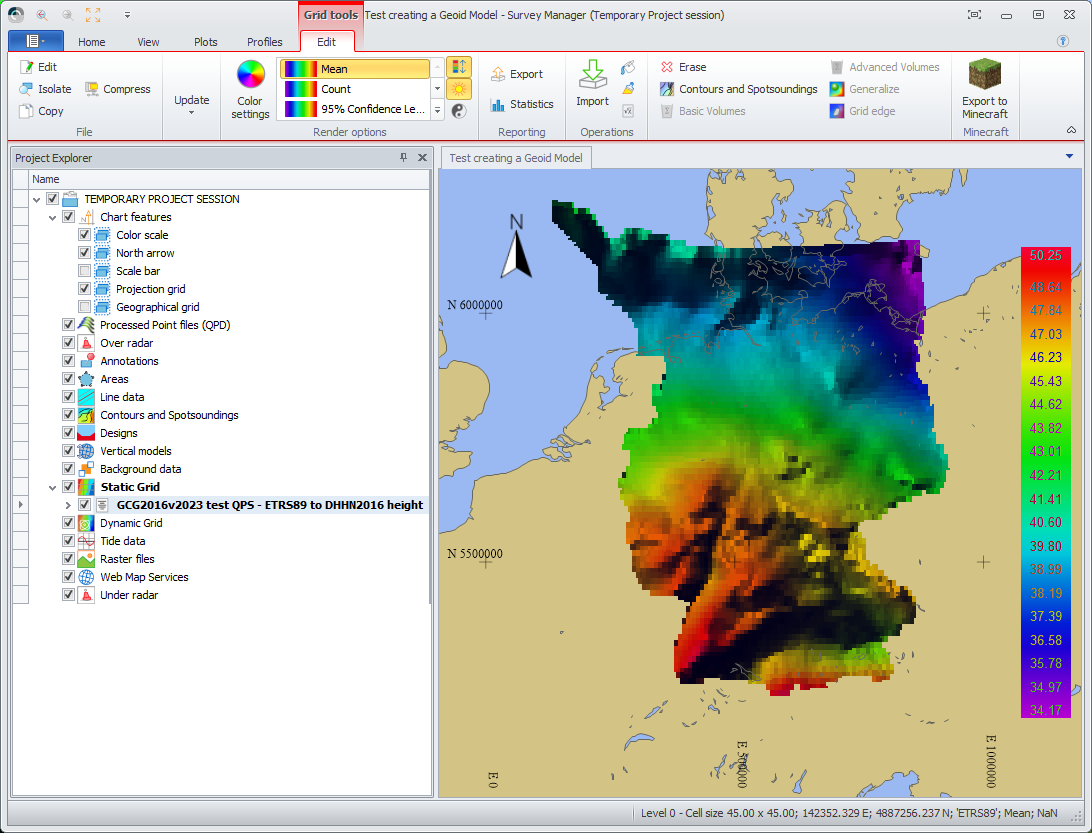Click Contours and Spotsoundings ribbon tool
This screenshot has width=1092, height=833.
coord(738,89)
